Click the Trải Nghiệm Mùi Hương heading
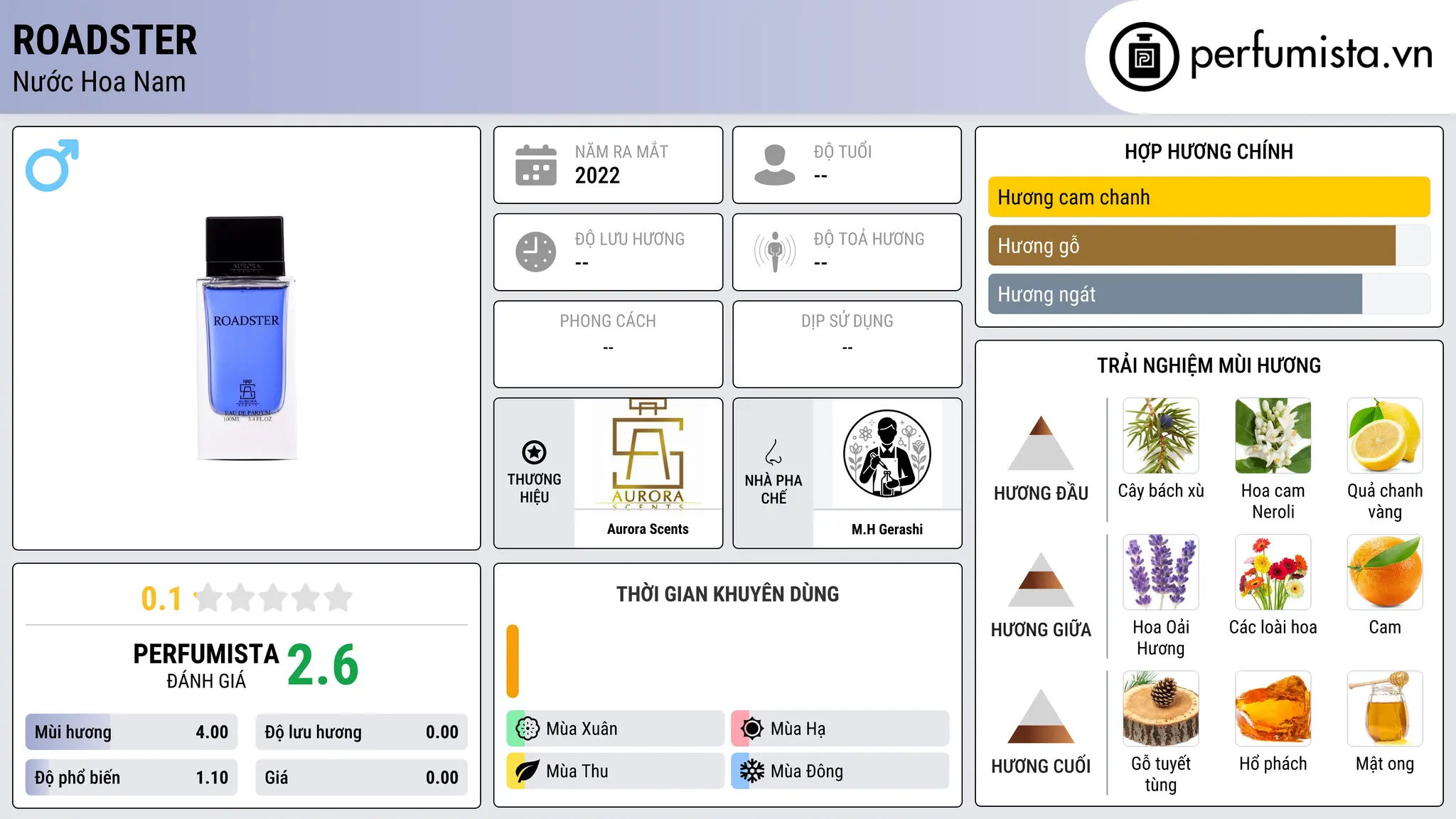 (x=1209, y=365)
